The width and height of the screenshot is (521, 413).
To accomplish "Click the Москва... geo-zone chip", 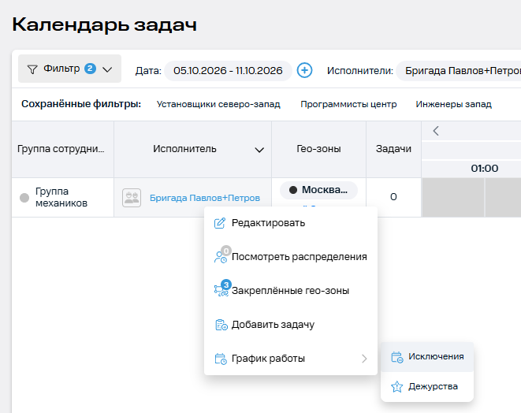I will click(x=319, y=190).
